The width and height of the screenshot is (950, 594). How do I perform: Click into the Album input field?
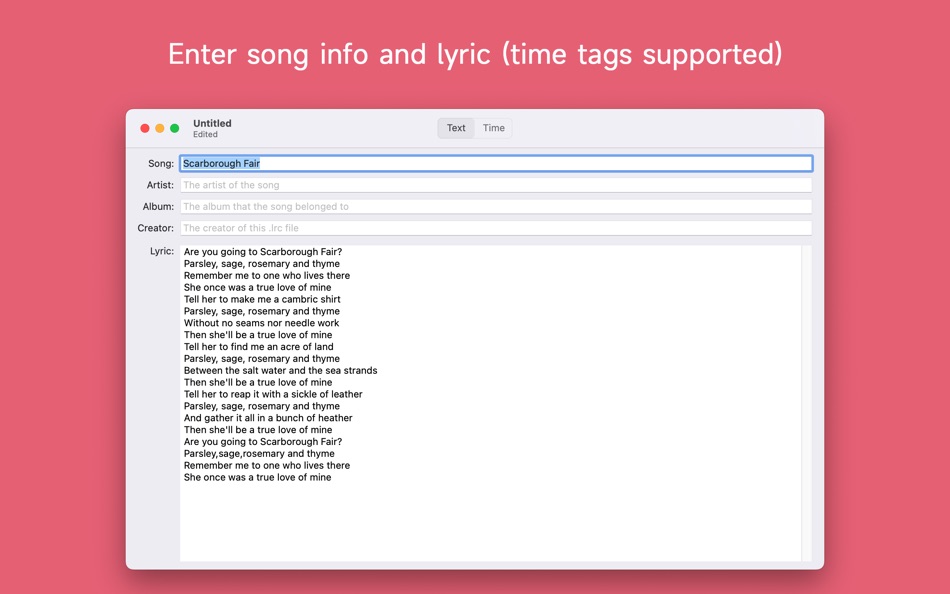(x=496, y=207)
